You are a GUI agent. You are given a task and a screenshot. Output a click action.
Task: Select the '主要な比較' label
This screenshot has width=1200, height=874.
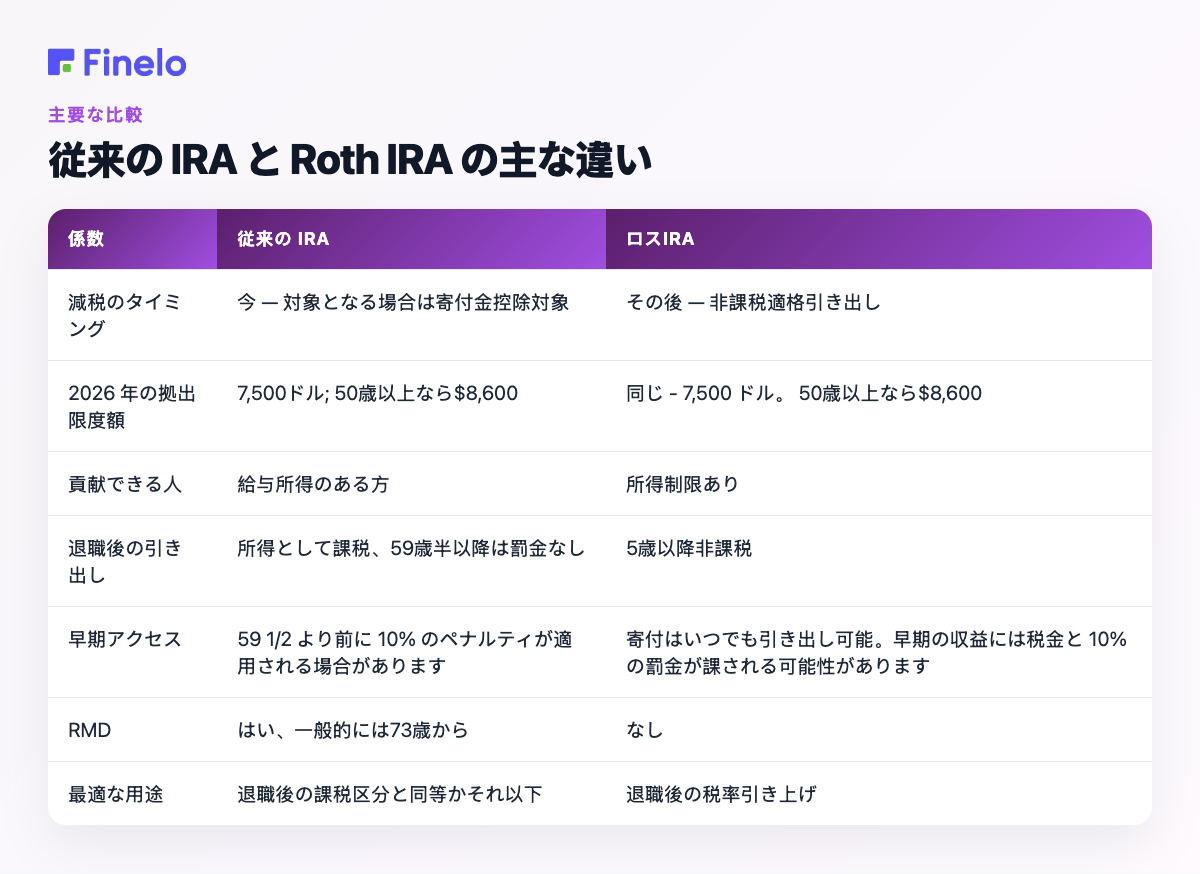(95, 115)
